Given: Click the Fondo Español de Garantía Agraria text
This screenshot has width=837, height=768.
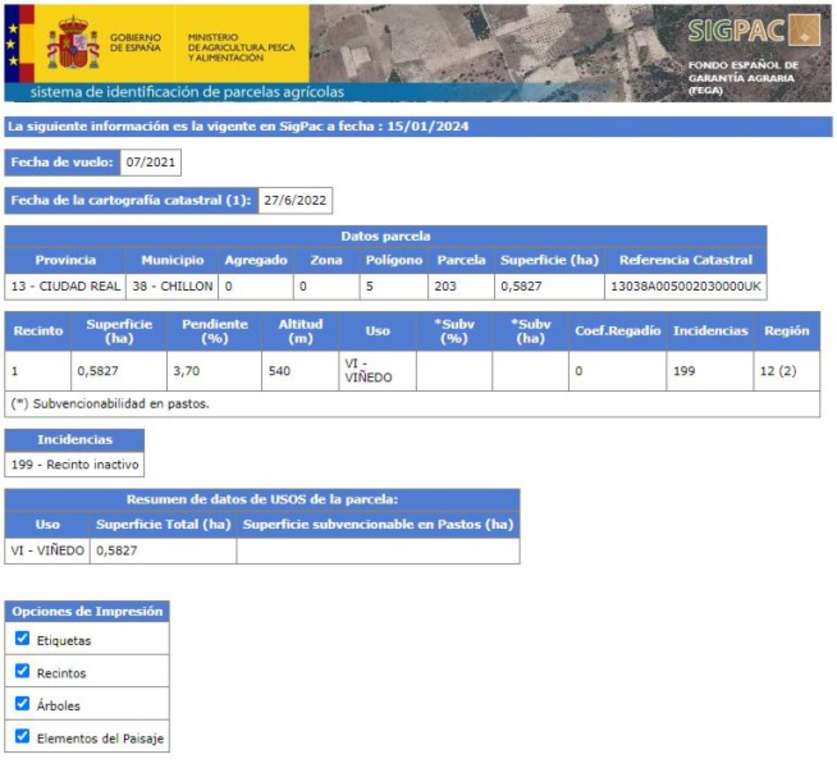Looking at the screenshot, I should [742, 77].
